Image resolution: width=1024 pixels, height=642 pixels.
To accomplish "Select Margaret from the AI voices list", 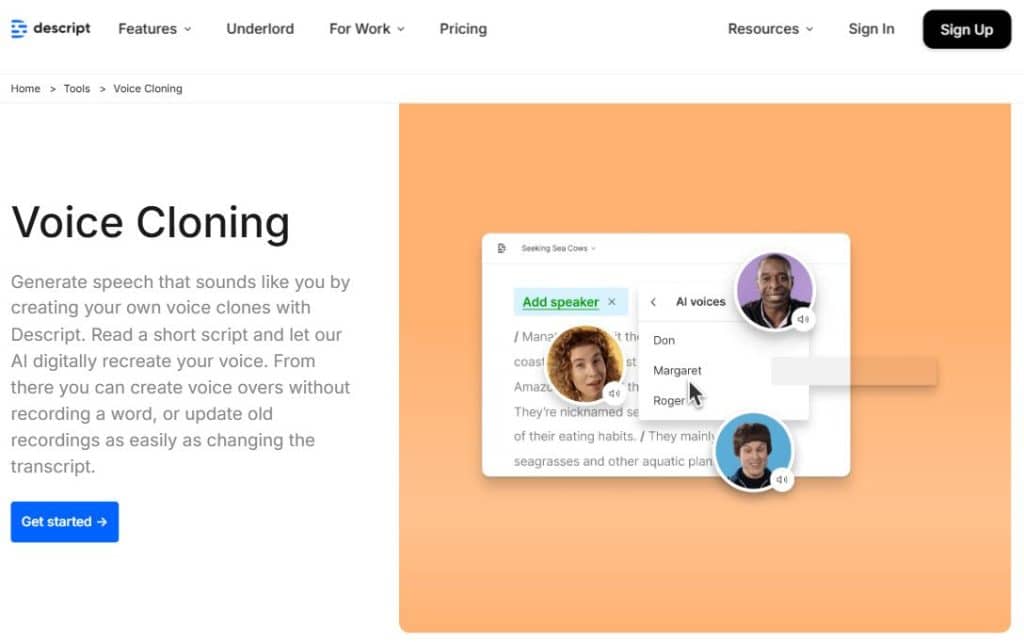I will coord(677,371).
